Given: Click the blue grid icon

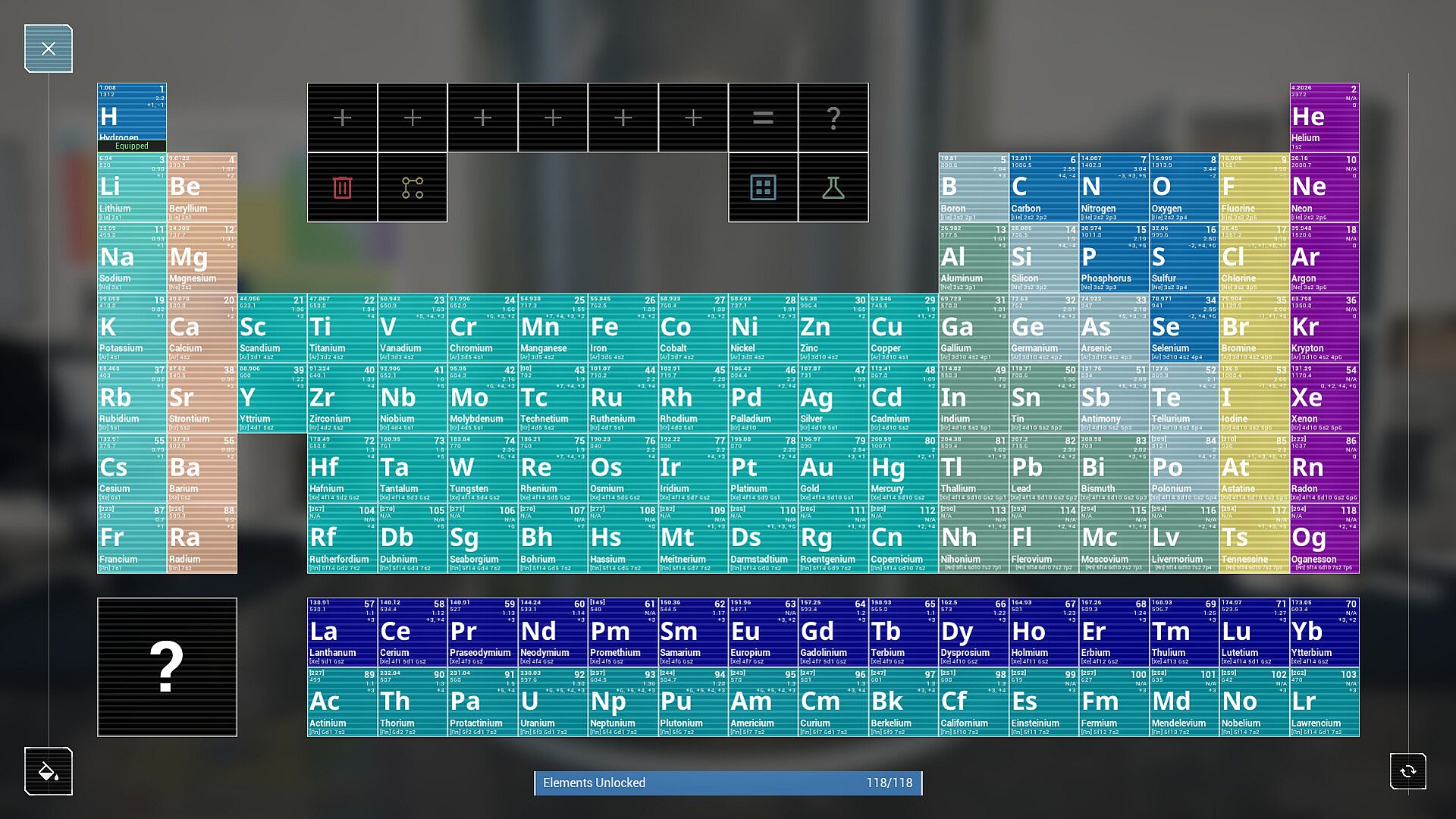Looking at the screenshot, I should [763, 187].
